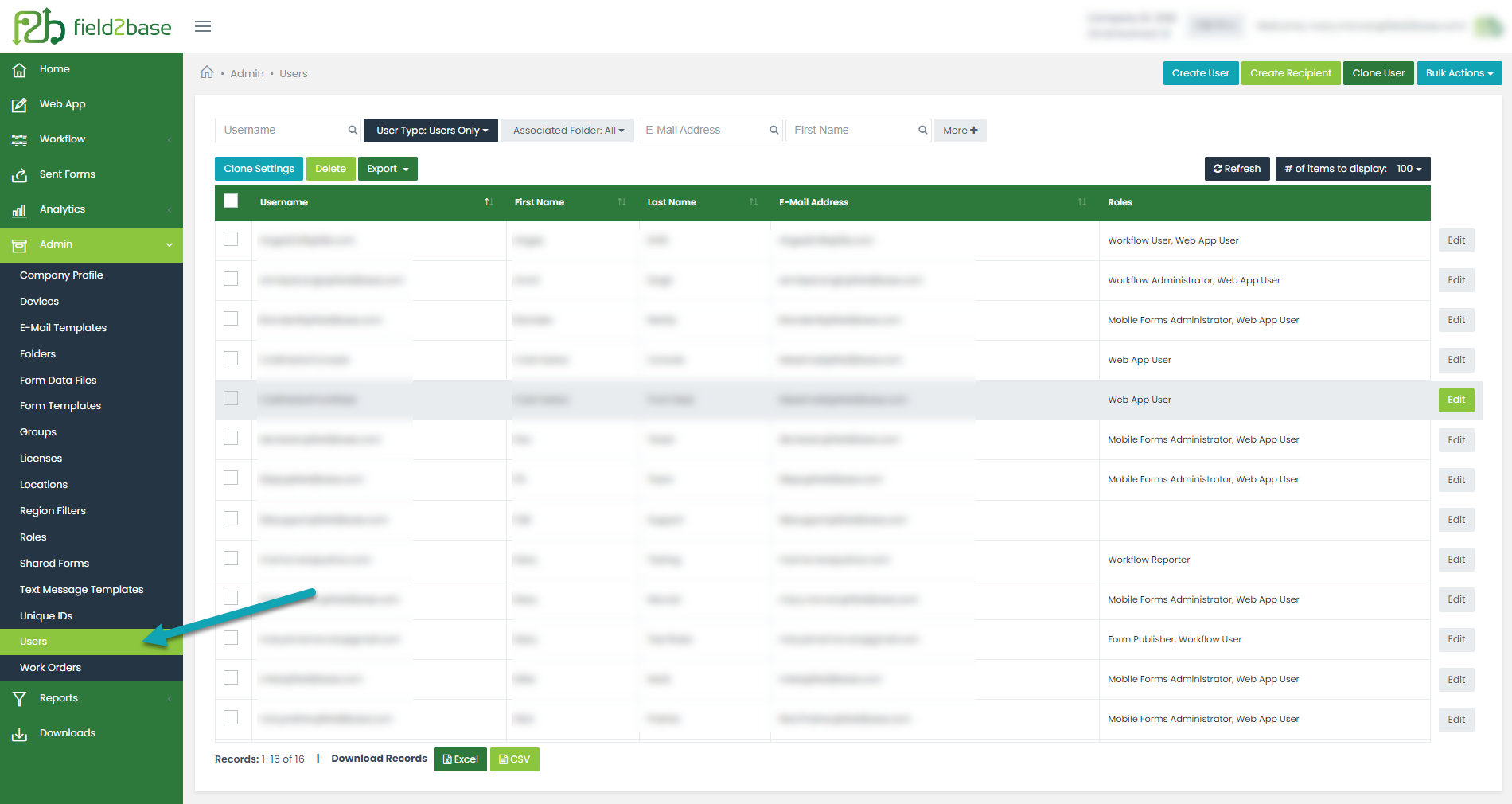
Task: Check the Workflow Administrator row checkbox
Action: pyautogui.click(x=231, y=279)
